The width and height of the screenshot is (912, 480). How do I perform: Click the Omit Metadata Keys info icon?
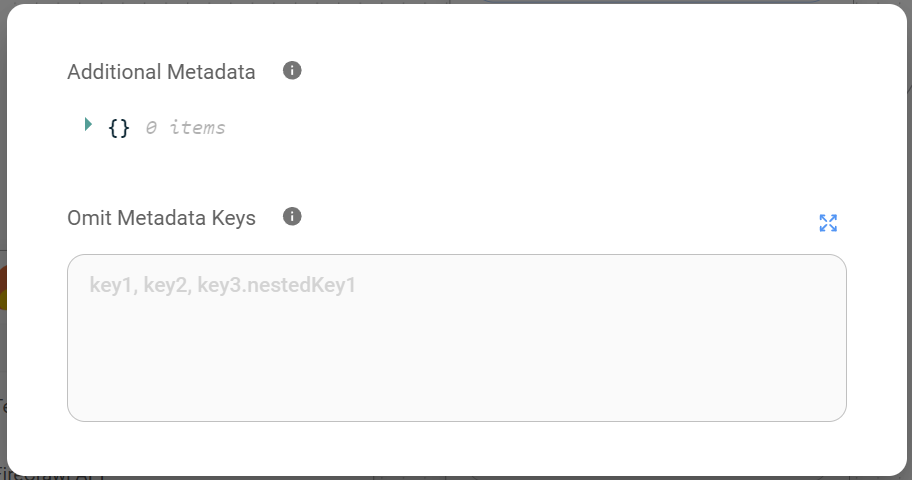tap(292, 217)
